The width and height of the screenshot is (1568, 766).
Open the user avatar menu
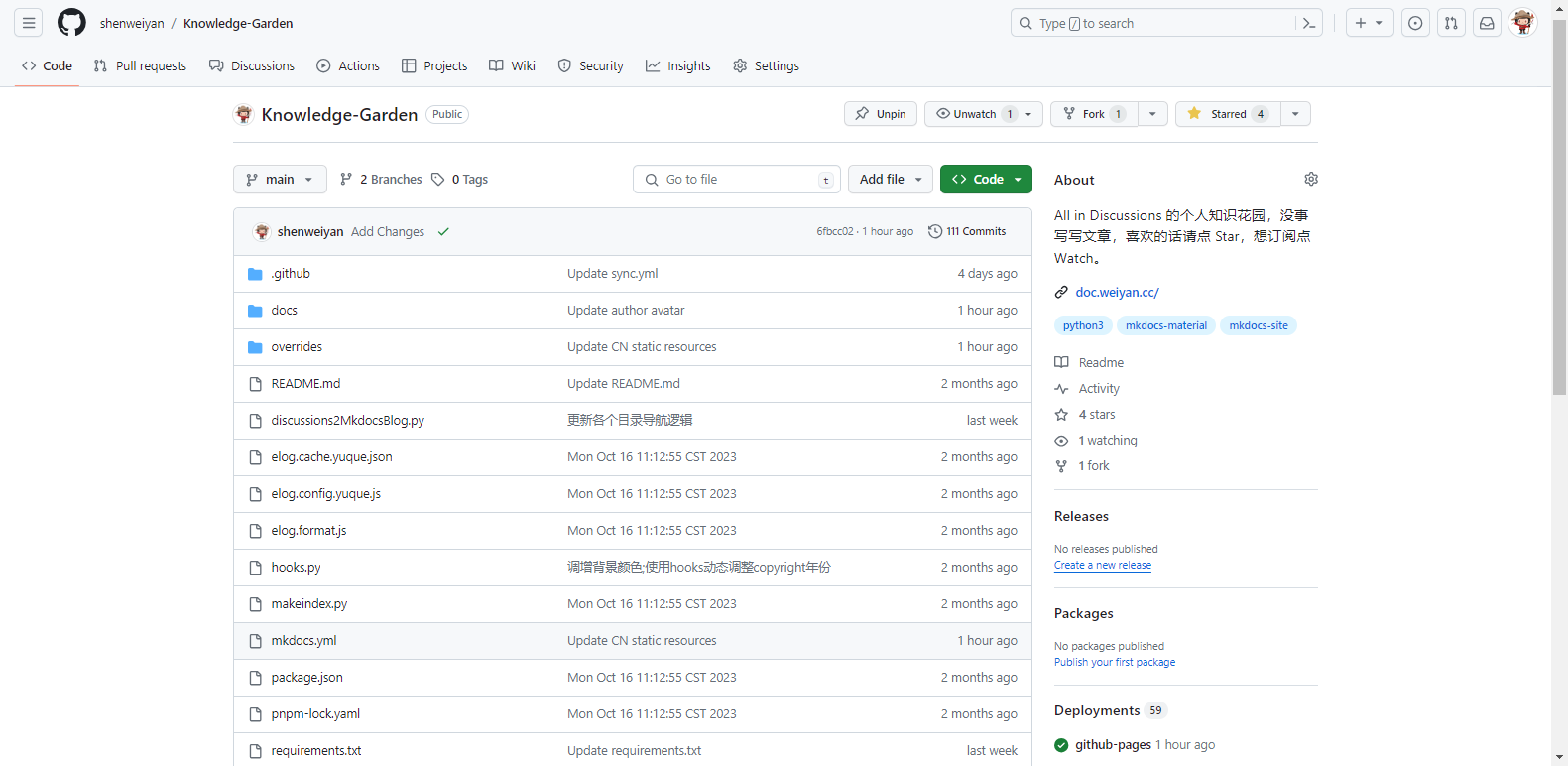pyautogui.click(x=1523, y=22)
